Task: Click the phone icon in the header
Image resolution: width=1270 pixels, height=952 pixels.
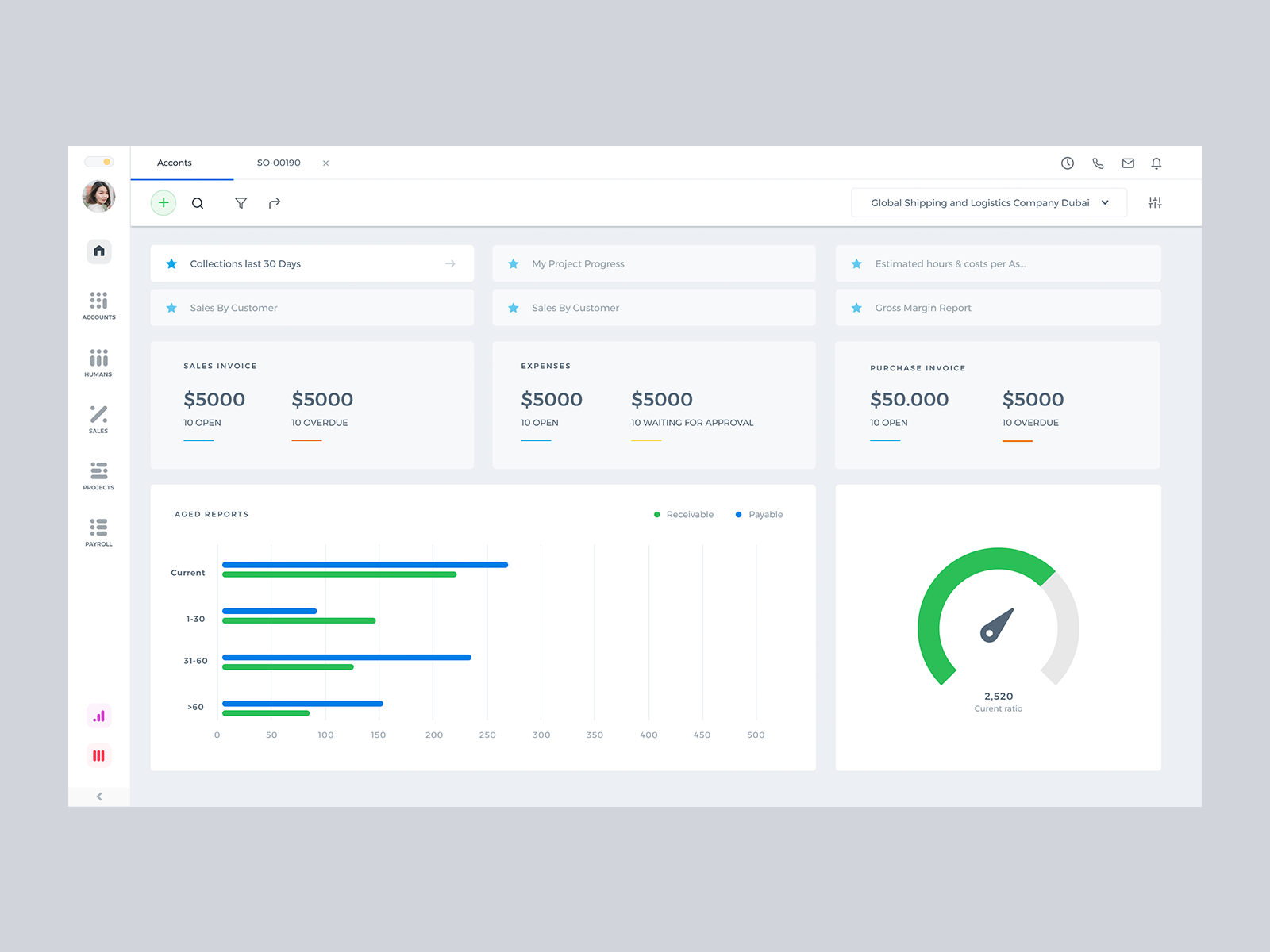Action: pos(1098,163)
